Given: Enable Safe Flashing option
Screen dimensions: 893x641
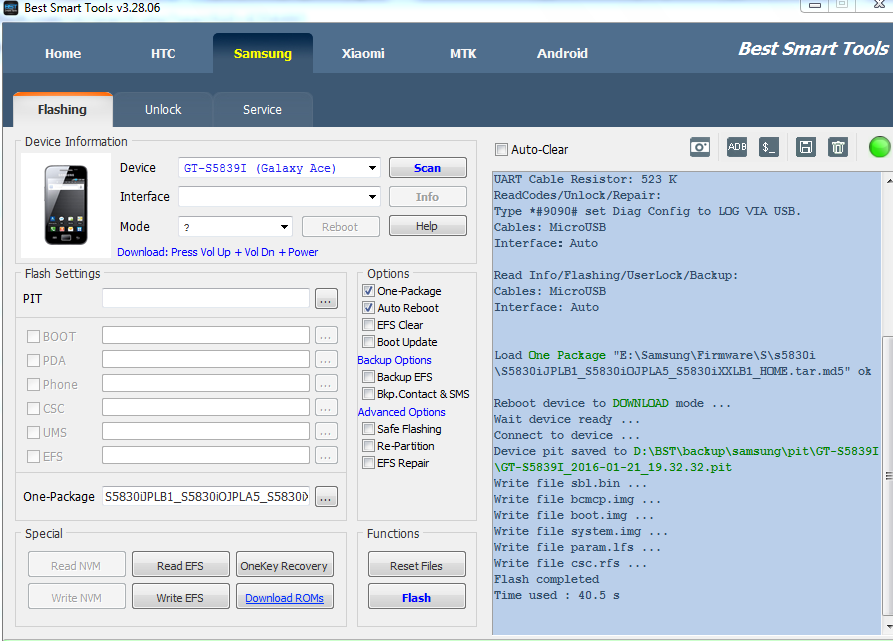Looking at the screenshot, I should (x=368, y=429).
